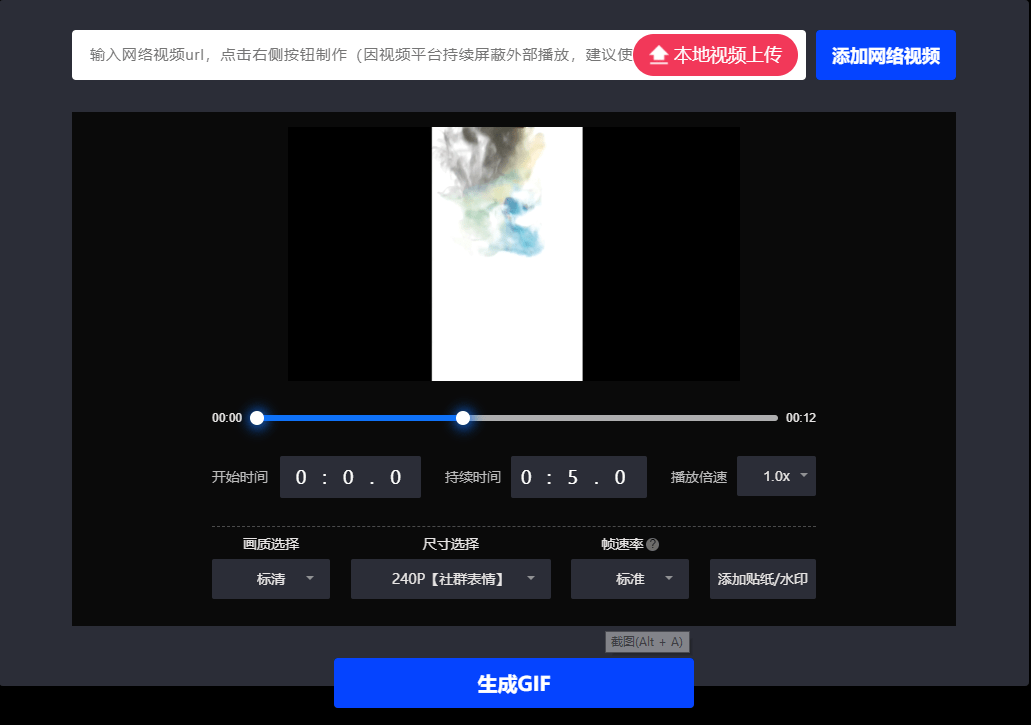Viewport: 1031px width, 725px height.
Task: Click the video URL input field
Action: tap(350, 55)
